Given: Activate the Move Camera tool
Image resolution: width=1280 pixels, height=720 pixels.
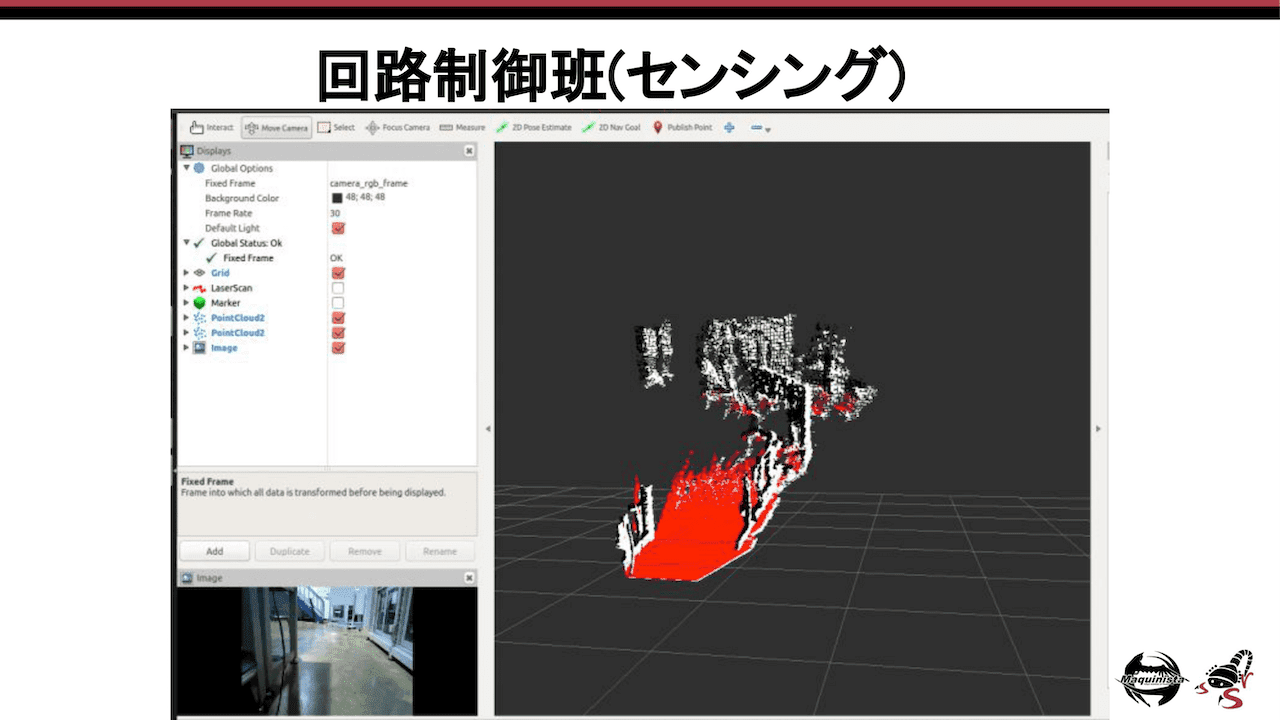Looking at the screenshot, I should point(277,128).
